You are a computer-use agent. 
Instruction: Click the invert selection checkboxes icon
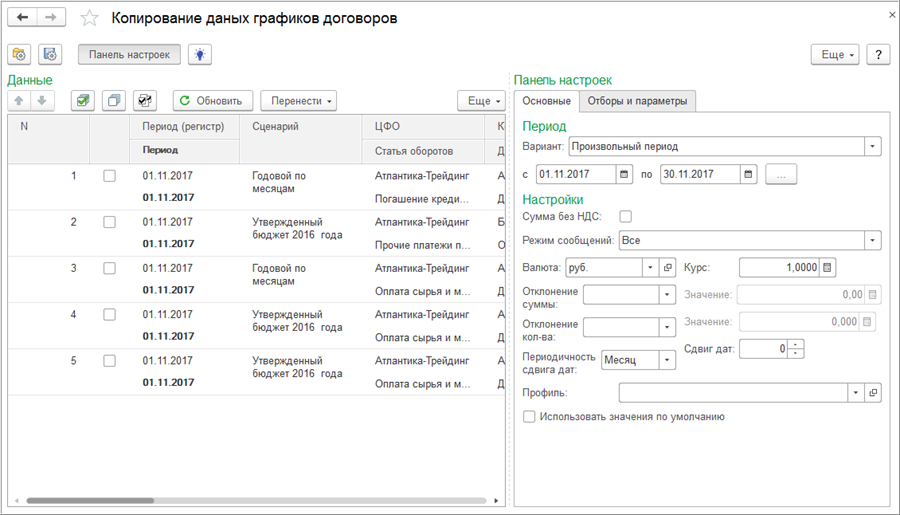(x=145, y=101)
